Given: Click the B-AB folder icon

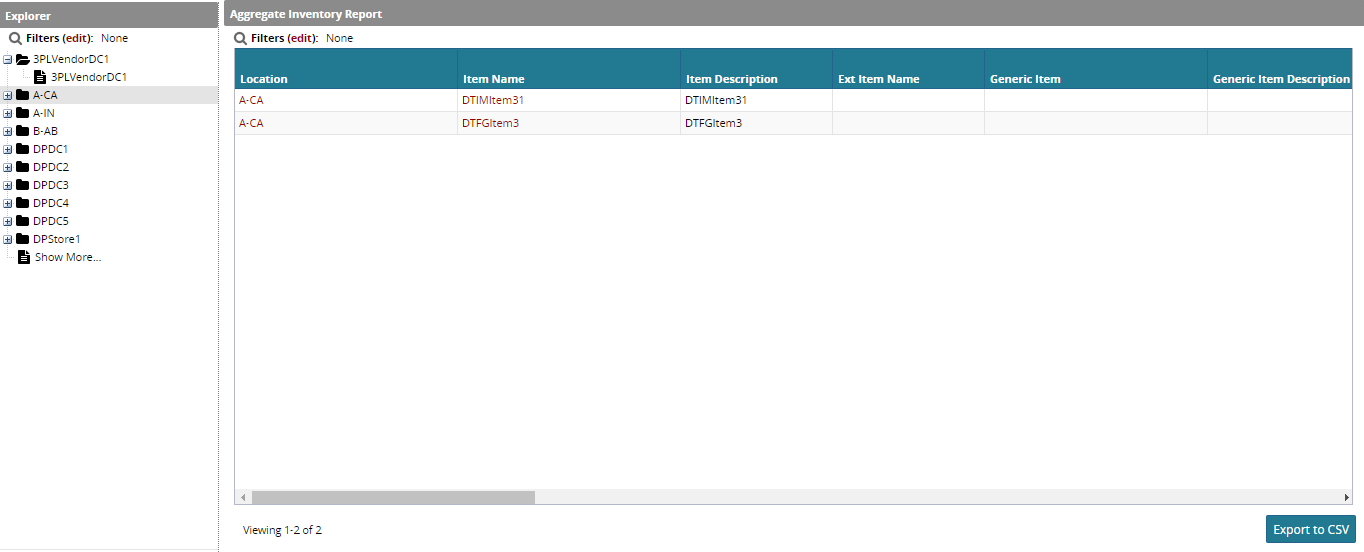Looking at the screenshot, I should (x=23, y=131).
